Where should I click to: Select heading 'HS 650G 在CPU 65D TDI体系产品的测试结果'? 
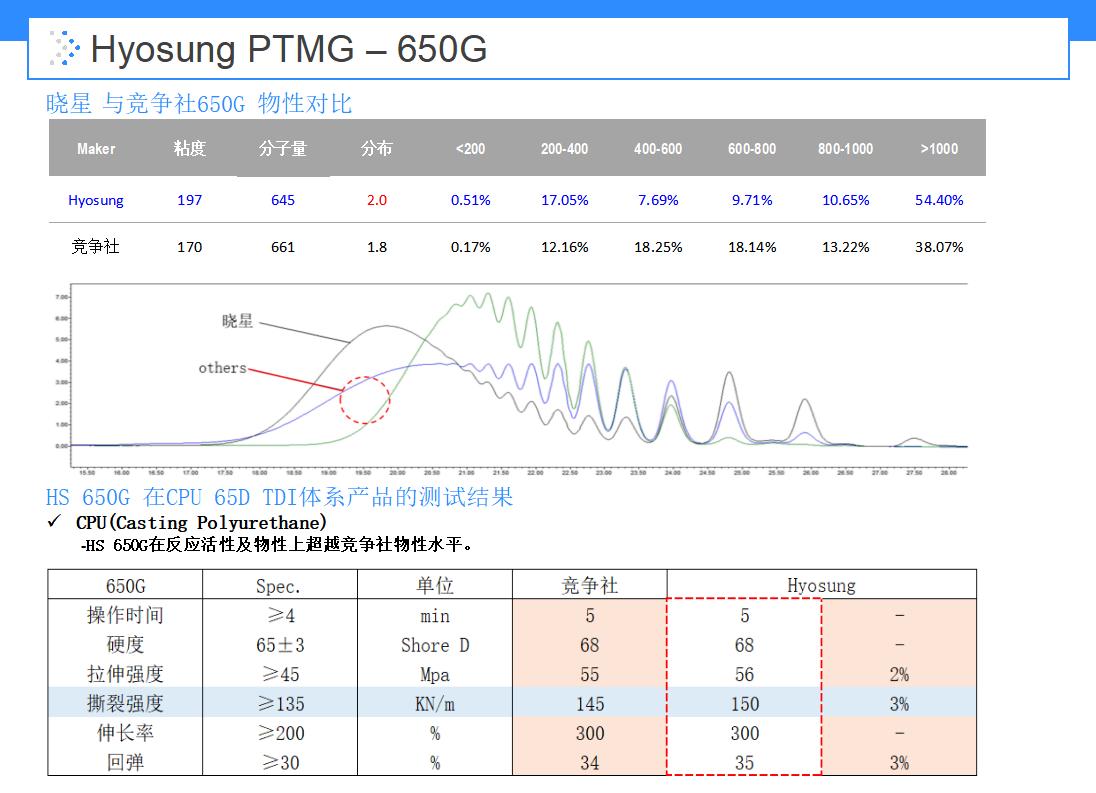280,497
